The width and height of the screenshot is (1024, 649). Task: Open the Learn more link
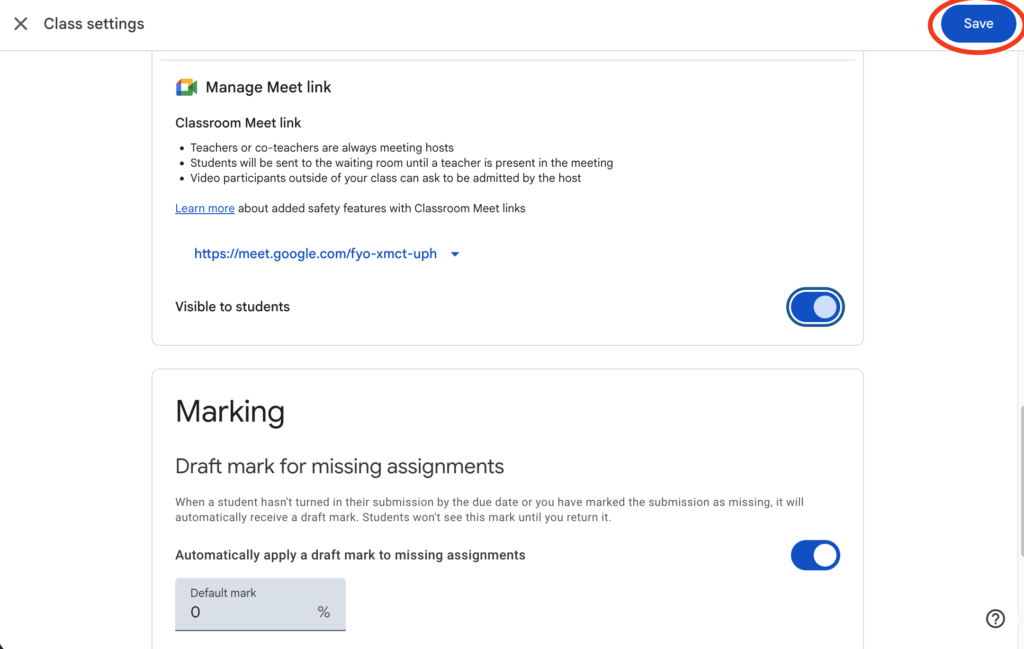coord(205,208)
